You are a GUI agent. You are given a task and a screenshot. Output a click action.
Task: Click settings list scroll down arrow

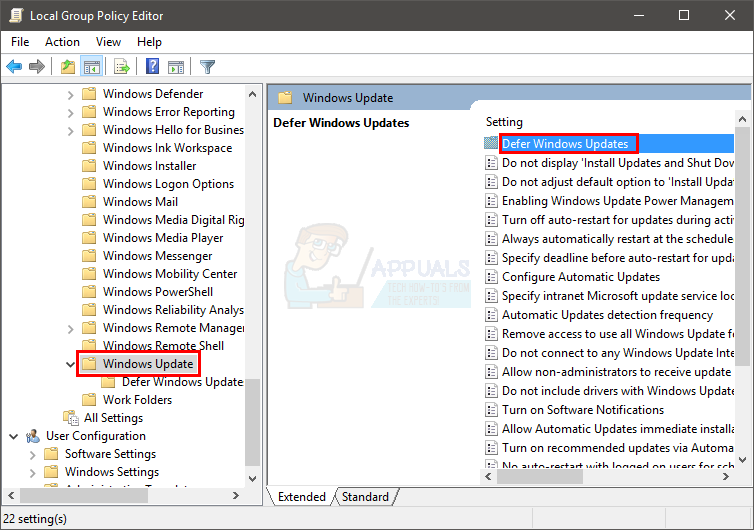(742, 460)
